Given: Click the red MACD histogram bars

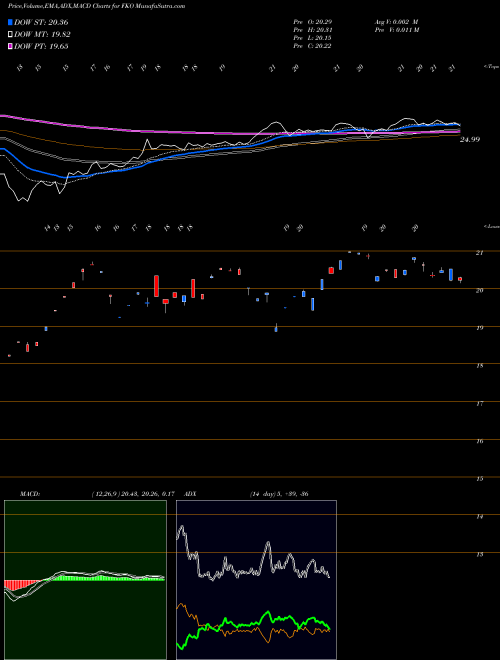Looking at the screenshot, I should point(19,584).
